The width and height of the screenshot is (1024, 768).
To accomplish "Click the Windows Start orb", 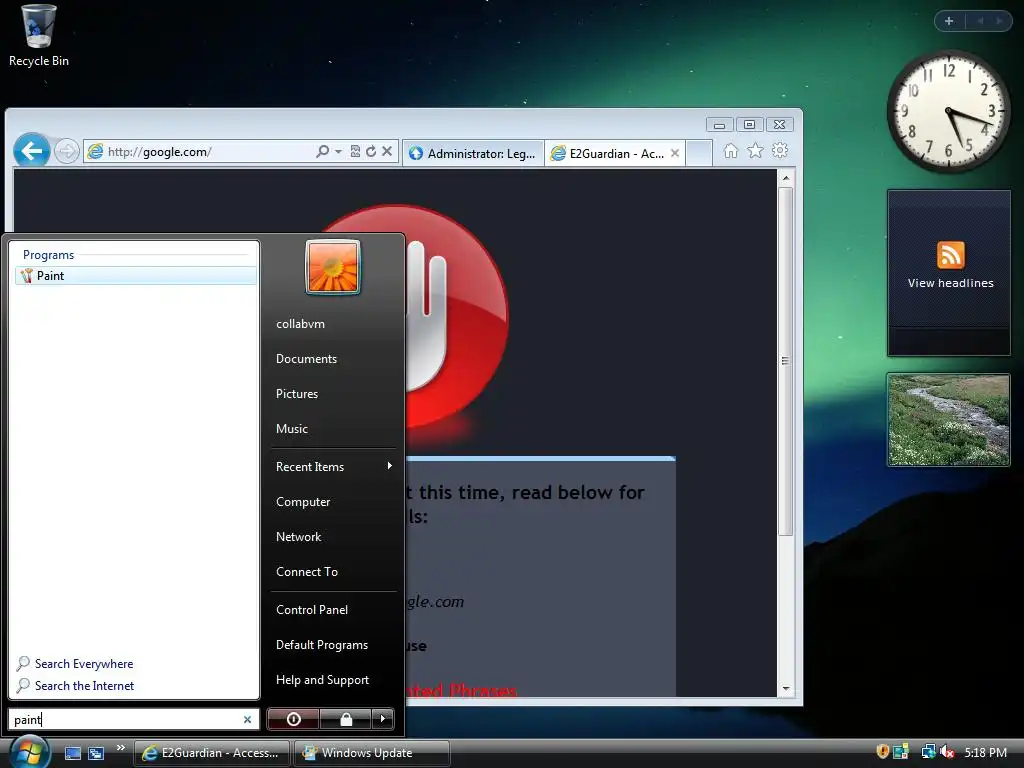I will 29,753.
